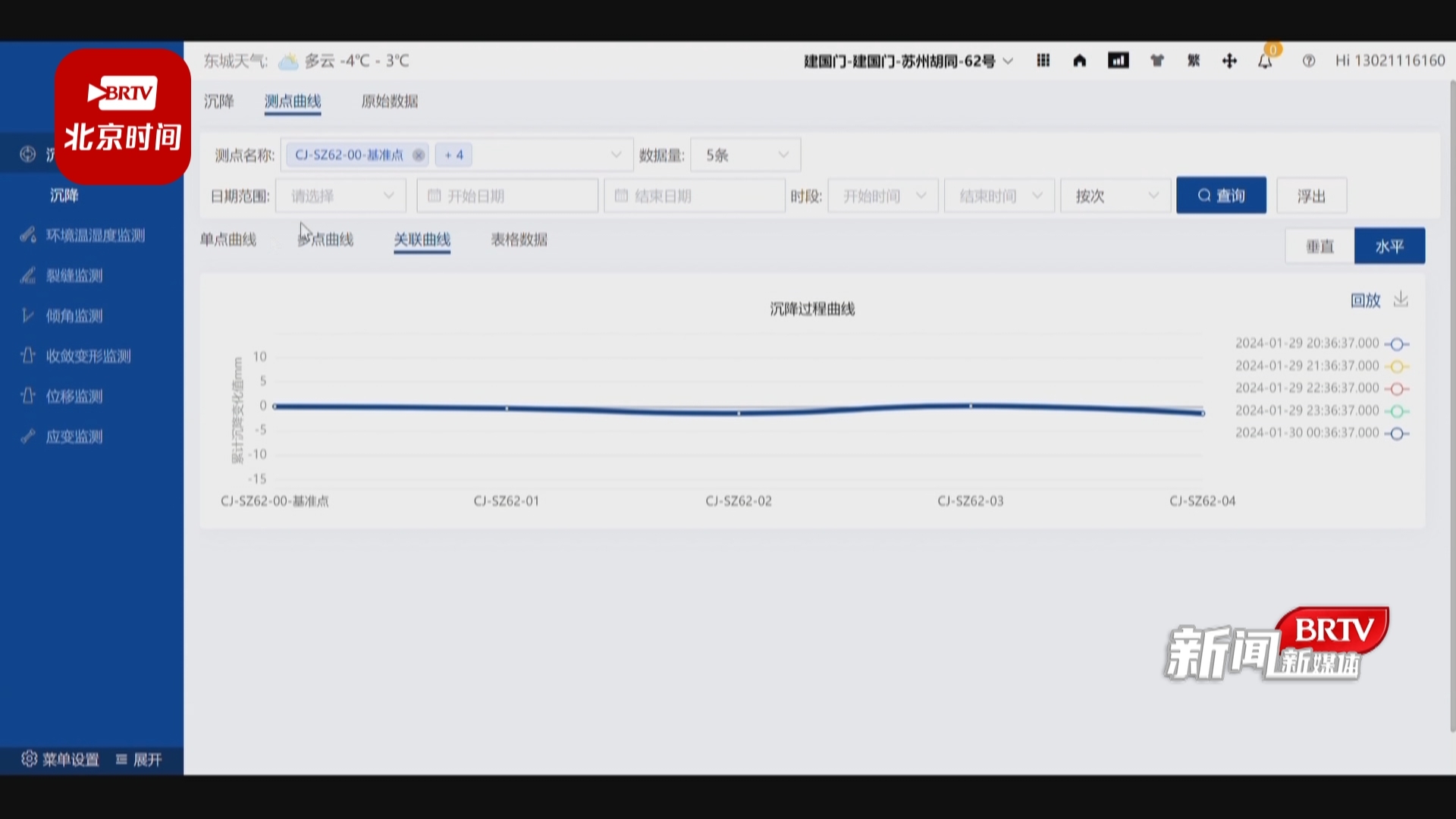Select the 沉降 submenu item
1456x819 pixels.
pos(64,196)
